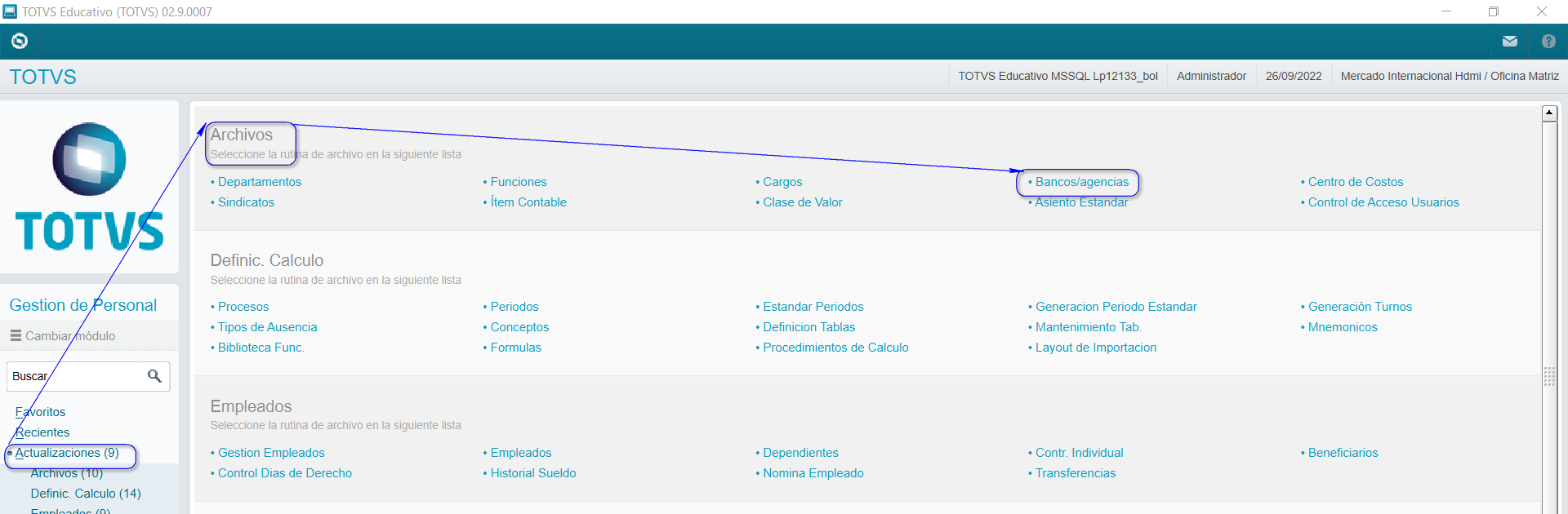This screenshot has width=1568, height=514.
Task: Open Generación Turnos routine
Action: [1360, 307]
